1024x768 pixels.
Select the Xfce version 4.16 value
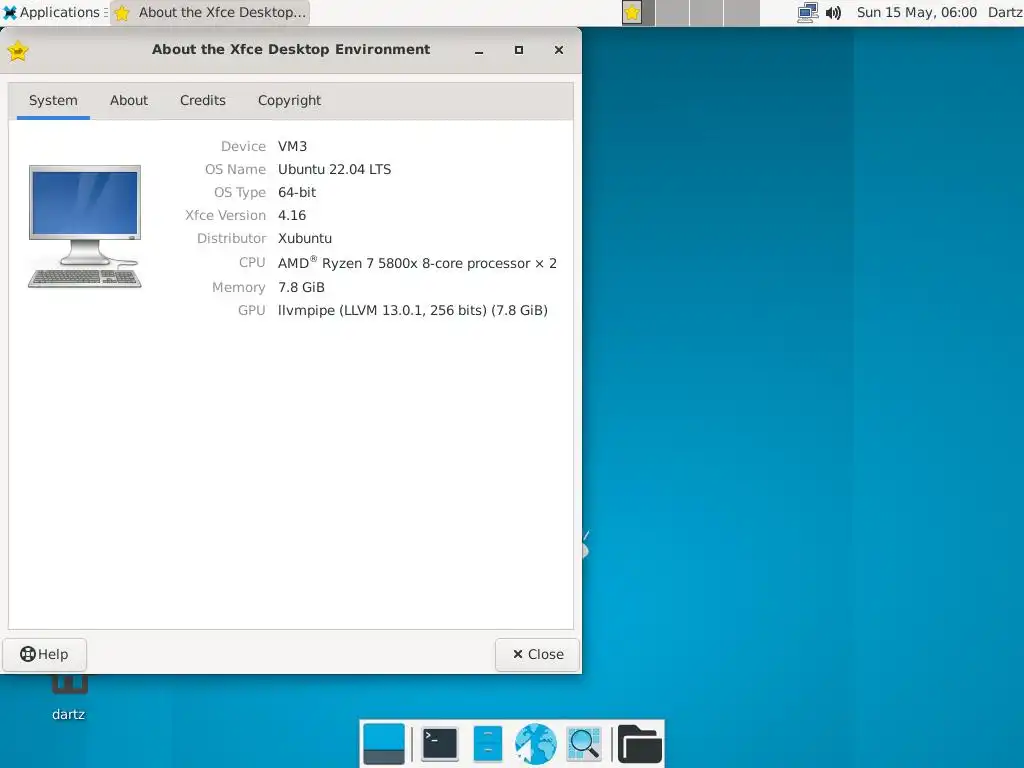pos(291,215)
